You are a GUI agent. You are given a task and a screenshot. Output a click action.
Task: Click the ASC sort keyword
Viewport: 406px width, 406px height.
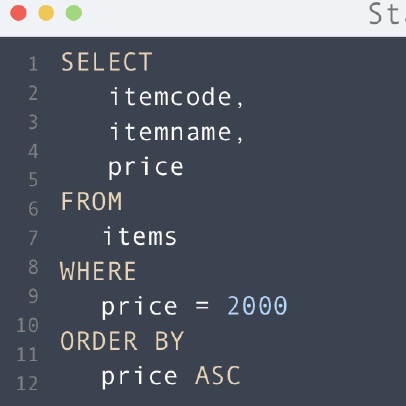[x=218, y=376]
